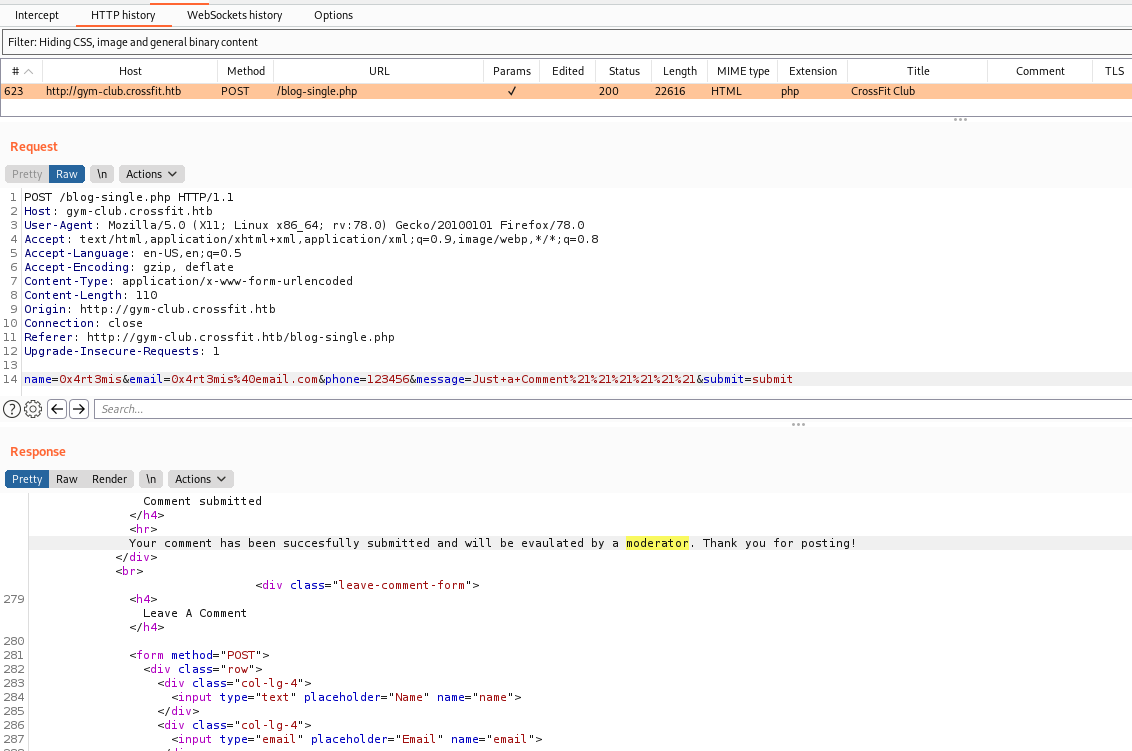Open the history filter bar settings
The width and height of the screenshot is (1132, 751).
click(565, 42)
